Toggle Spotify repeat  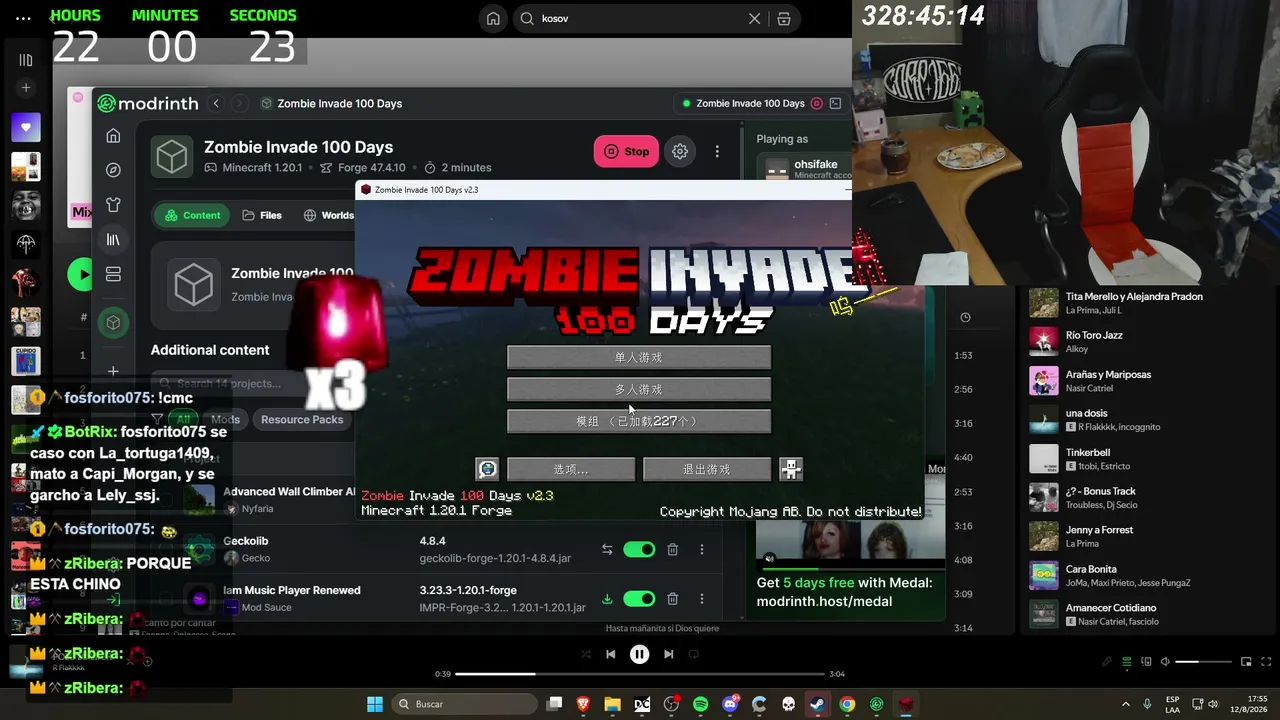[x=693, y=654]
